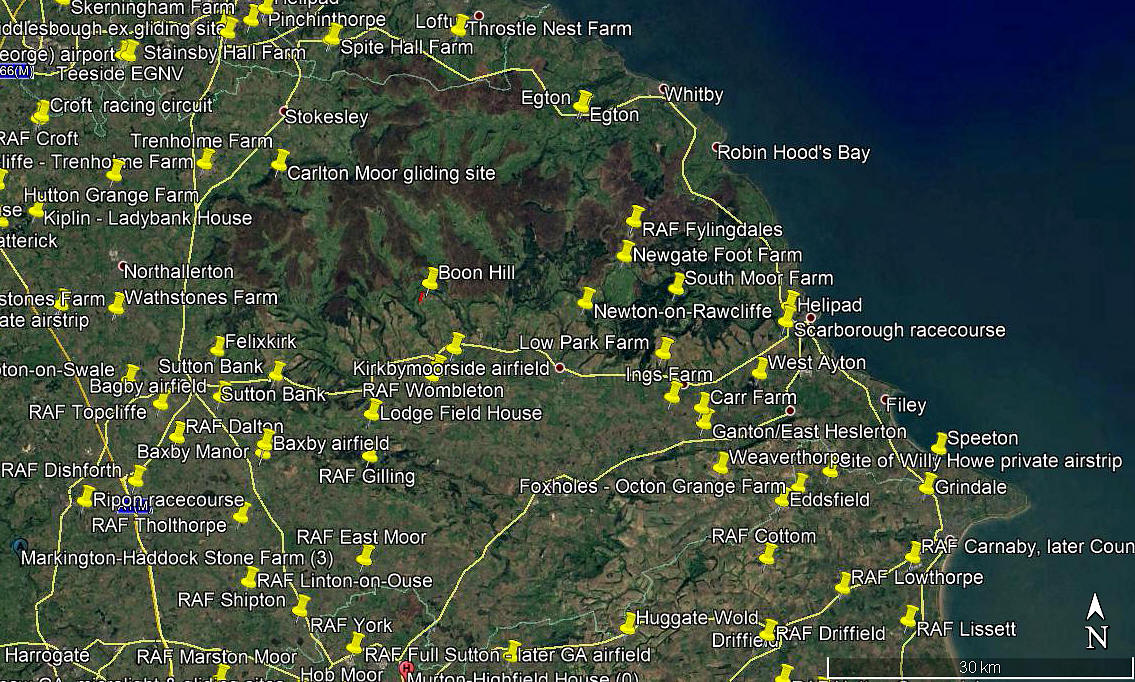Click the 'Foxholes - Octon Grange Farm' label
The width and height of the screenshot is (1135, 682).
[x=653, y=487]
